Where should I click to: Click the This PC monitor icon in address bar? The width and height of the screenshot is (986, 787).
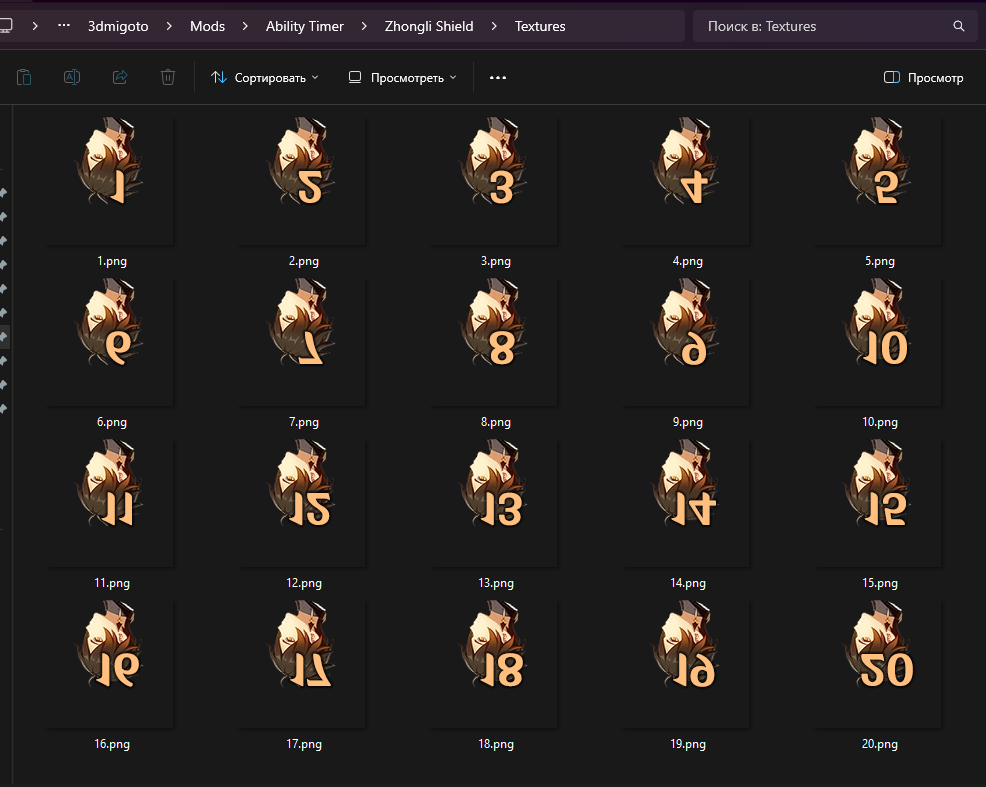tap(6, 26)
